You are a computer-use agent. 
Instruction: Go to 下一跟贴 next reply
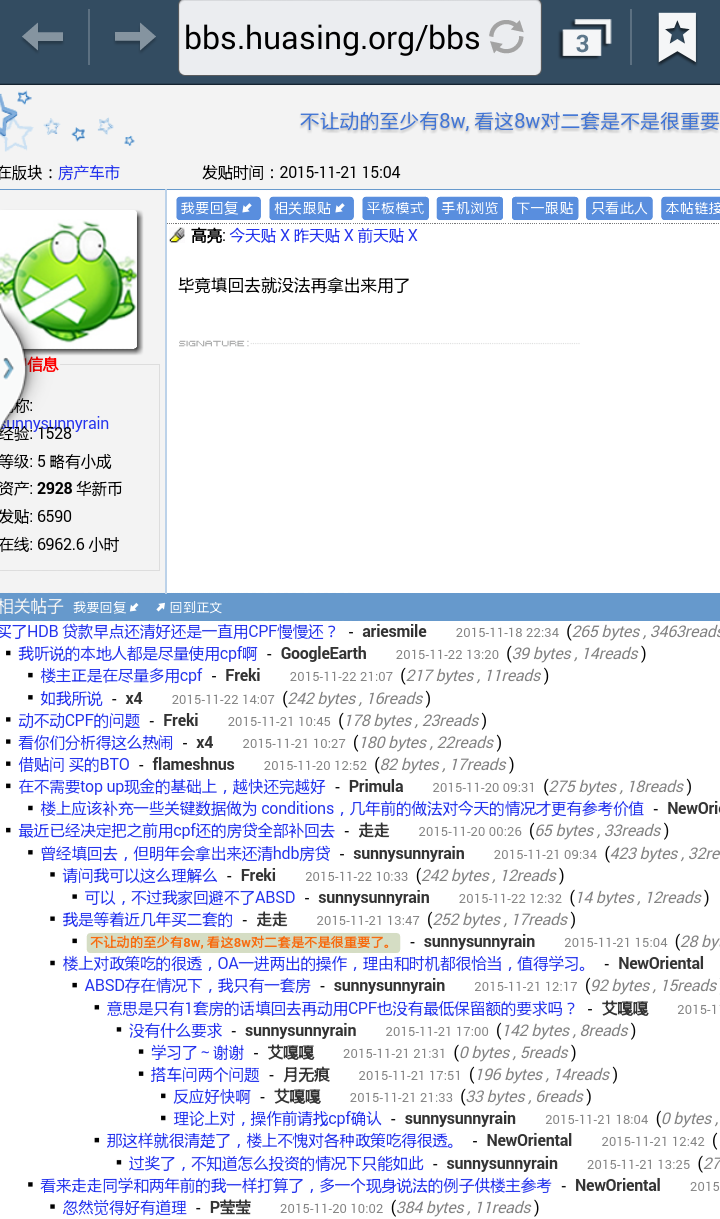545,208
